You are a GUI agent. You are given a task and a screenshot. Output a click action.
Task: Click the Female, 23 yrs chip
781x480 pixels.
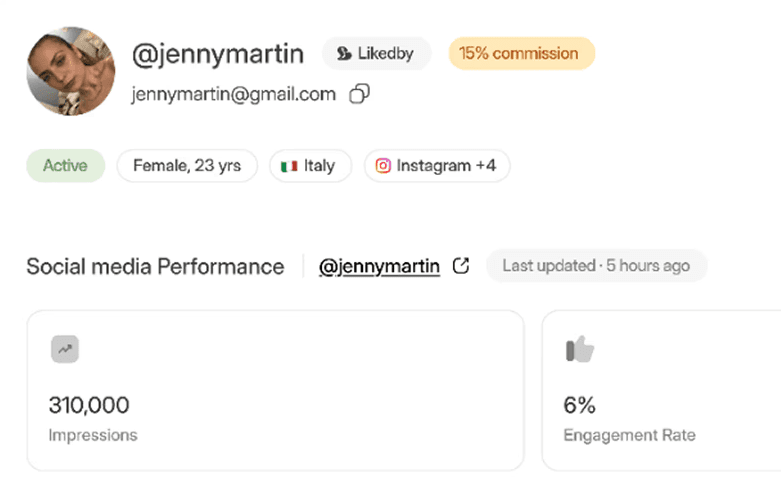tap(187, 166)
